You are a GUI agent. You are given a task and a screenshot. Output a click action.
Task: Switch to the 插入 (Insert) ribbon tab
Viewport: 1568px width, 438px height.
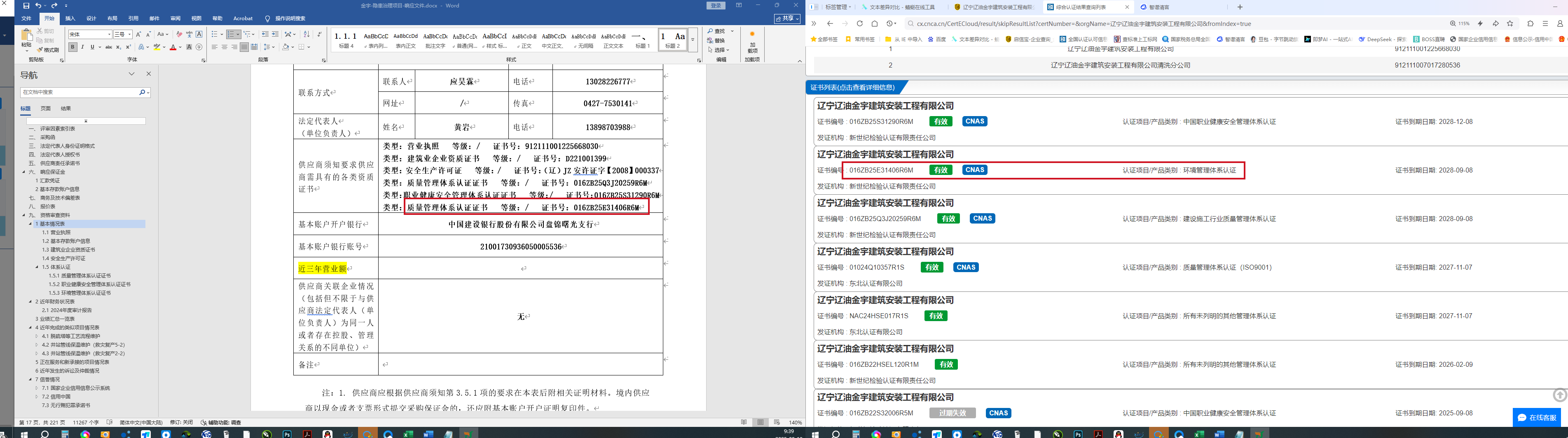pos(70,19)
